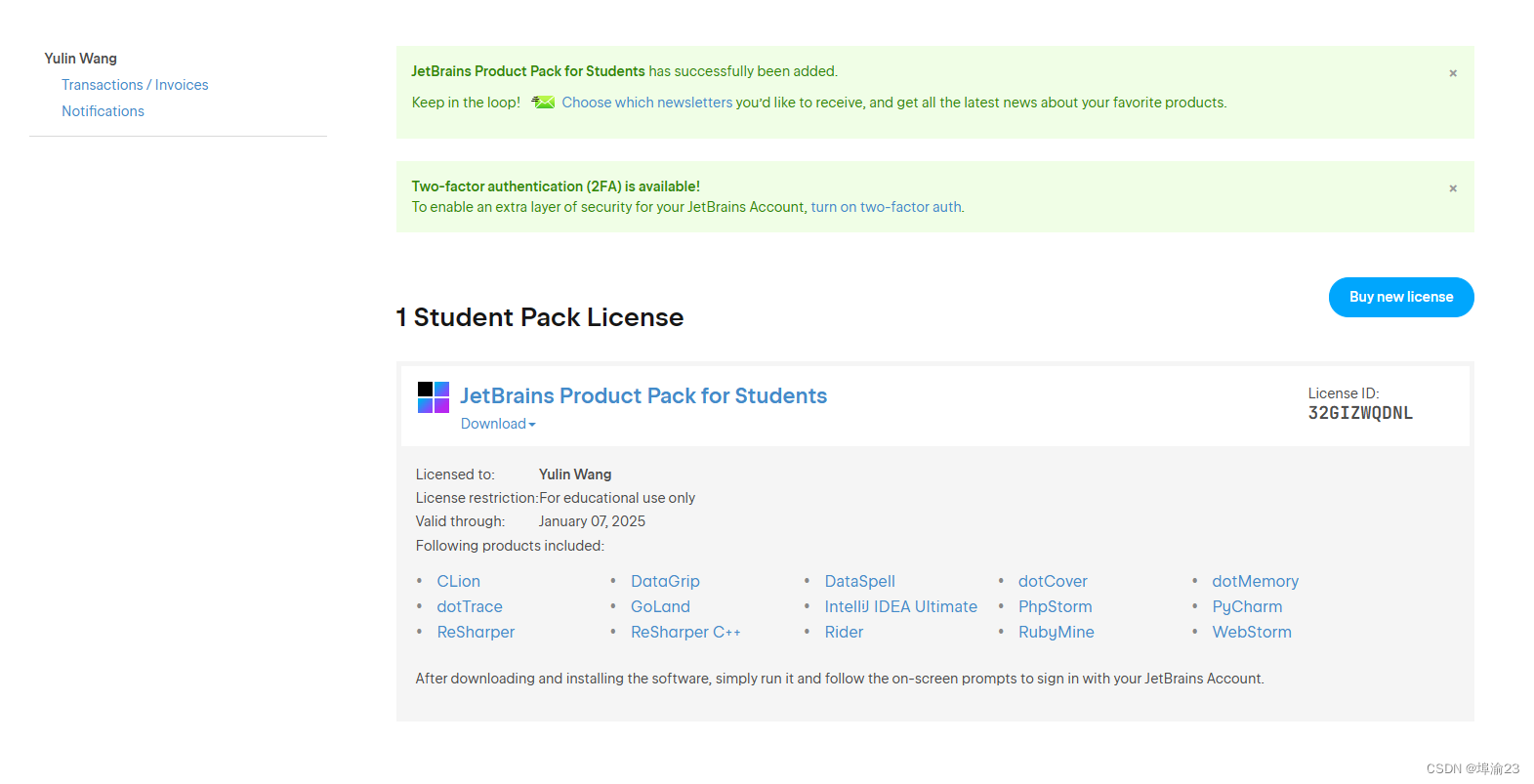Open the dotMemory product link
Viewport: 1534px width, 784px height.
coord(1255,581)
